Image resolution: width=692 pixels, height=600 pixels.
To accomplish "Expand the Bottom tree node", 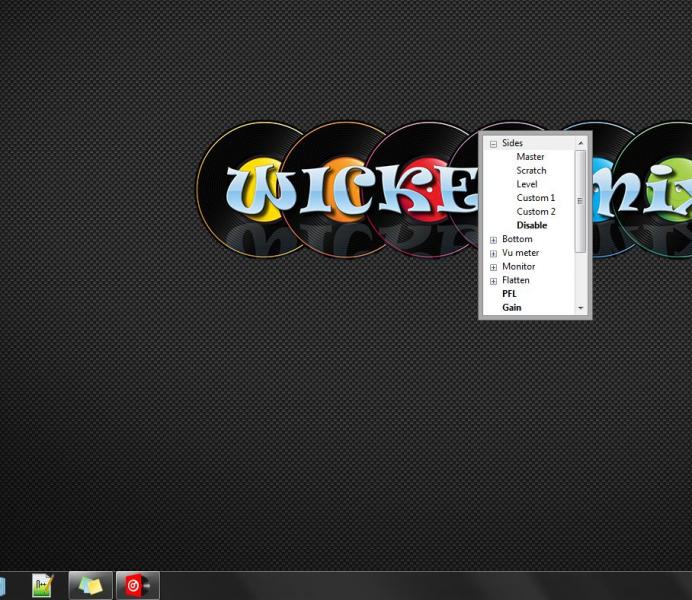I will pos(493,240).
